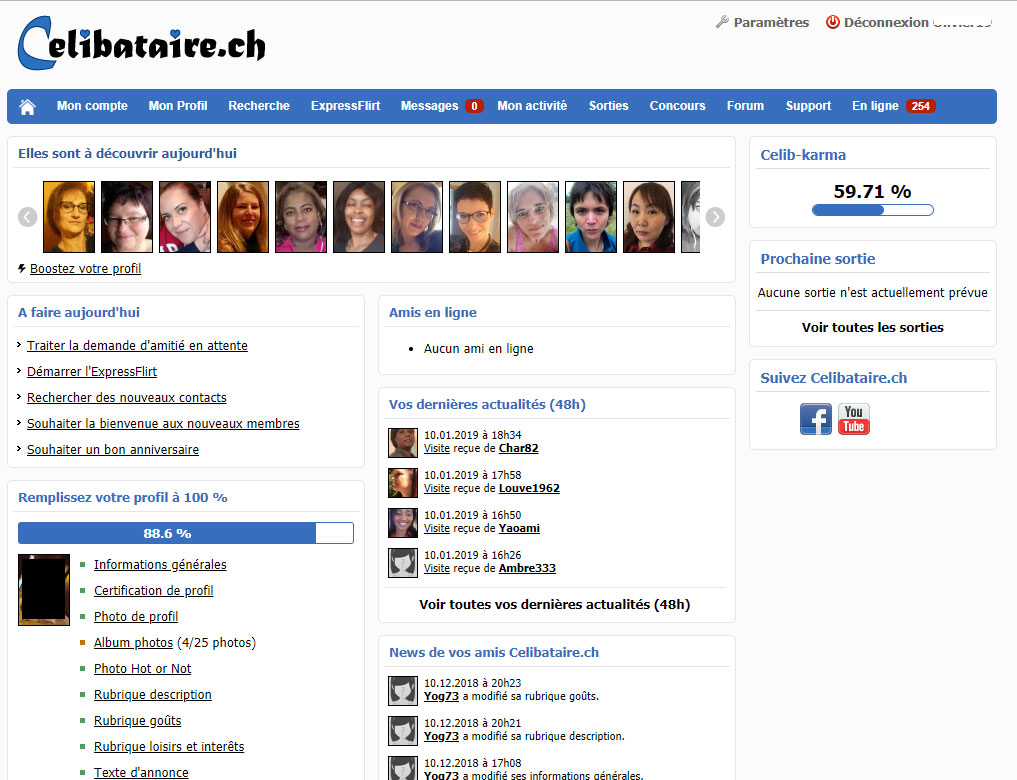Click the Messages envelope with 0 counter

[441, 106]
